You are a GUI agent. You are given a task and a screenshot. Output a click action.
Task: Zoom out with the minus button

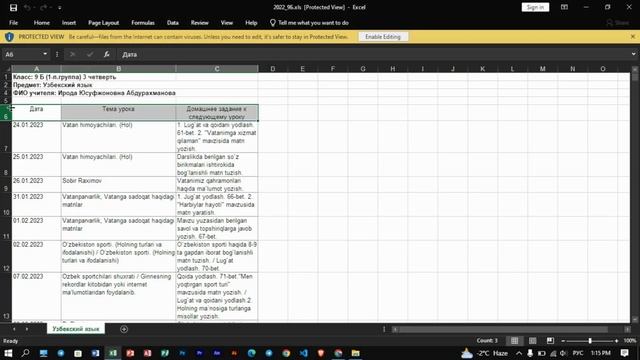coord(563,341)
